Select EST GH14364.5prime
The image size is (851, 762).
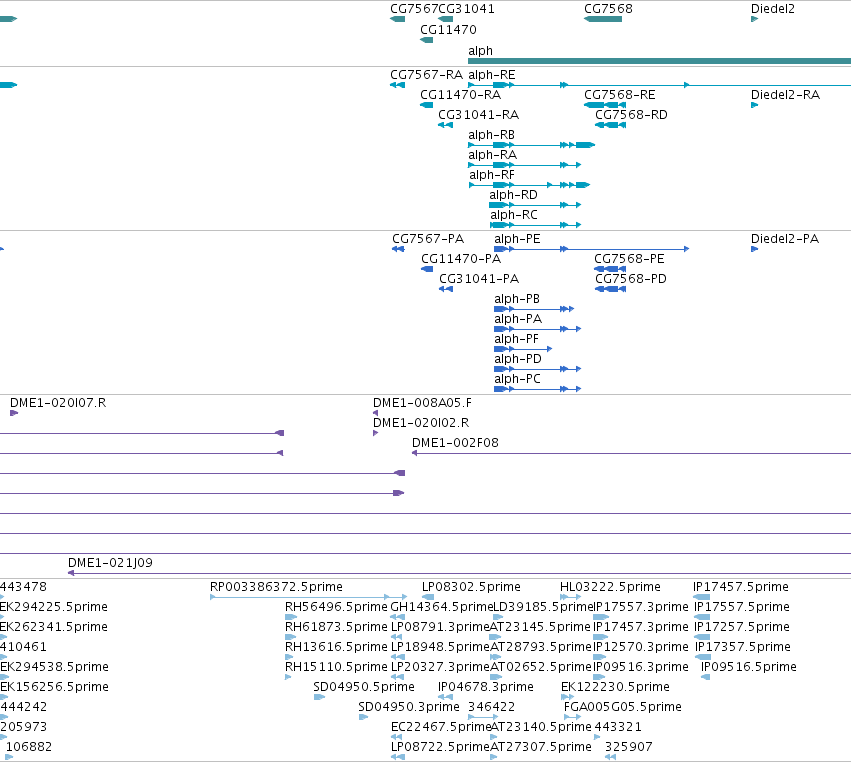[x=397, y=617]
